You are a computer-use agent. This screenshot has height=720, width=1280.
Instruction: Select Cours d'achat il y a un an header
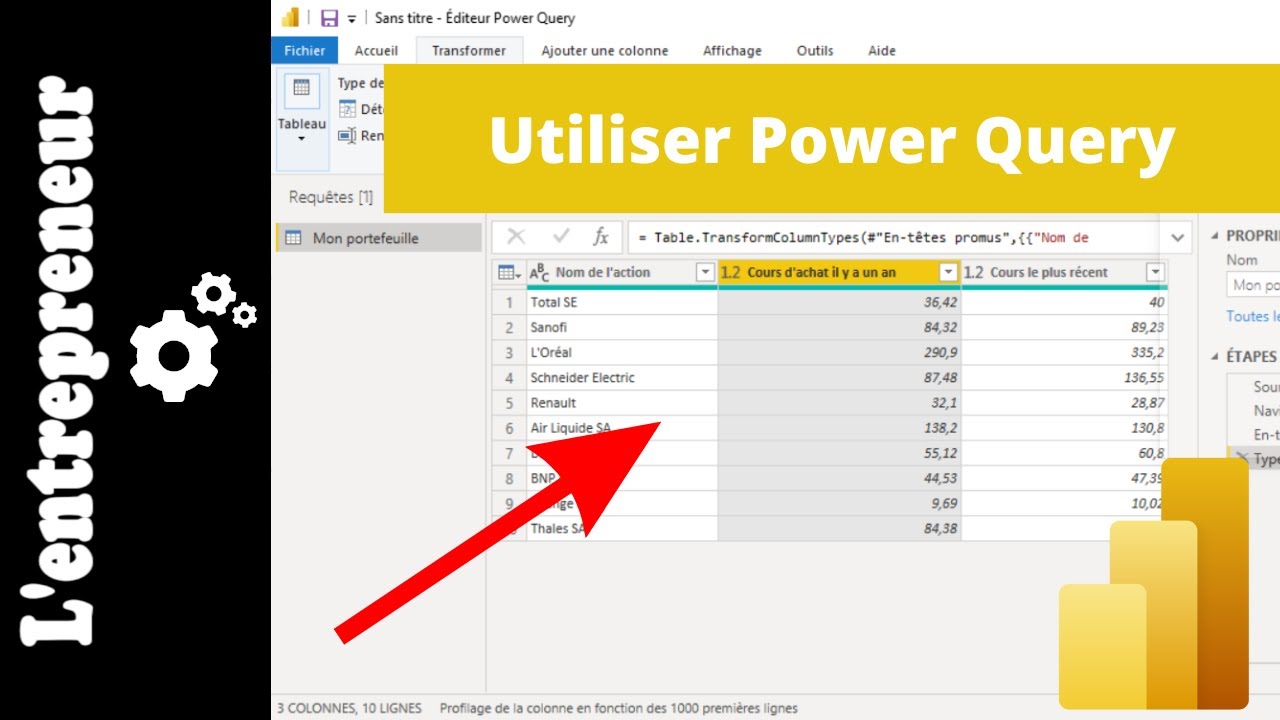coord(839,272)
